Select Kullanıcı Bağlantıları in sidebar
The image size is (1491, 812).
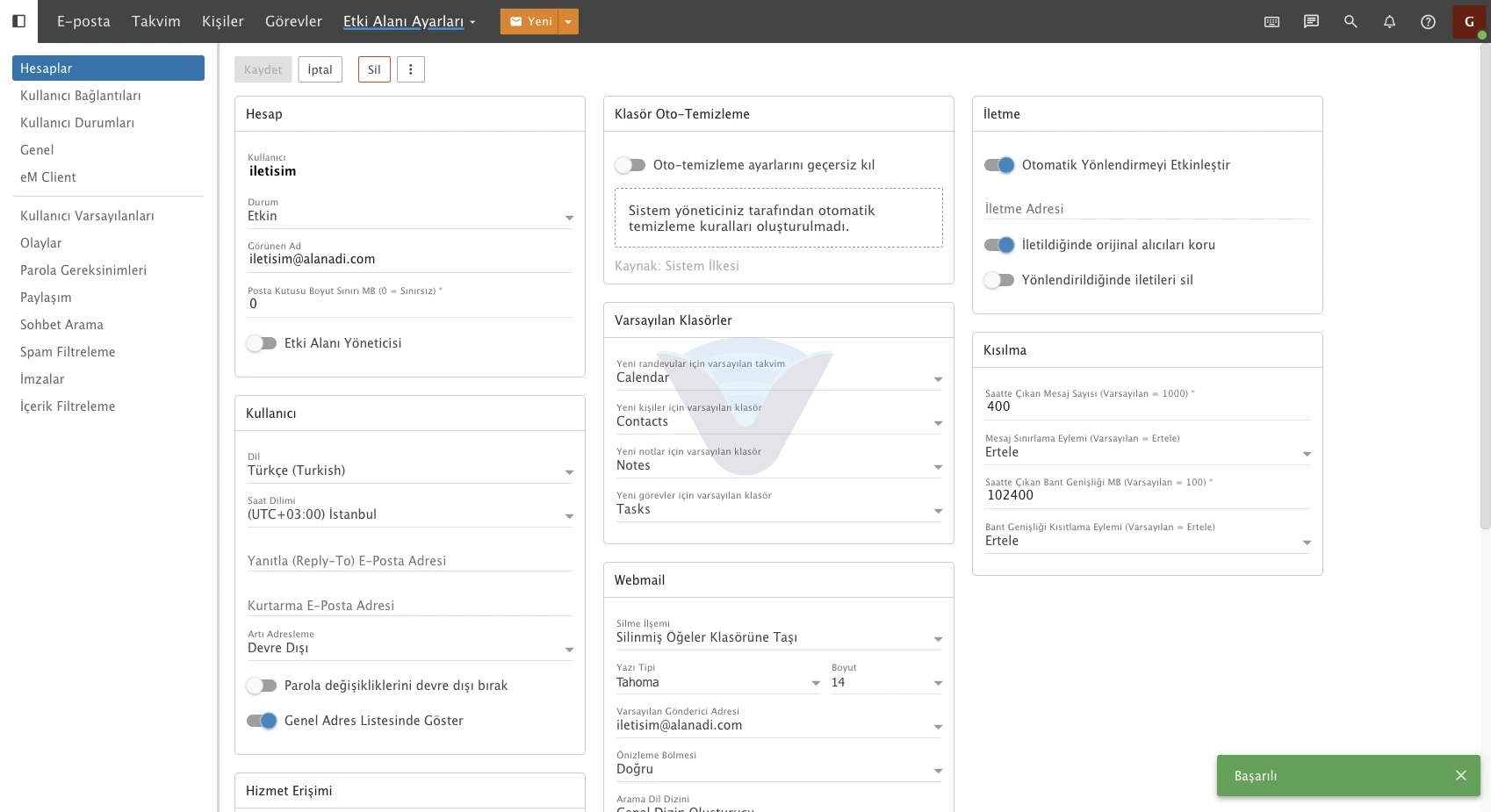[108, 96]
